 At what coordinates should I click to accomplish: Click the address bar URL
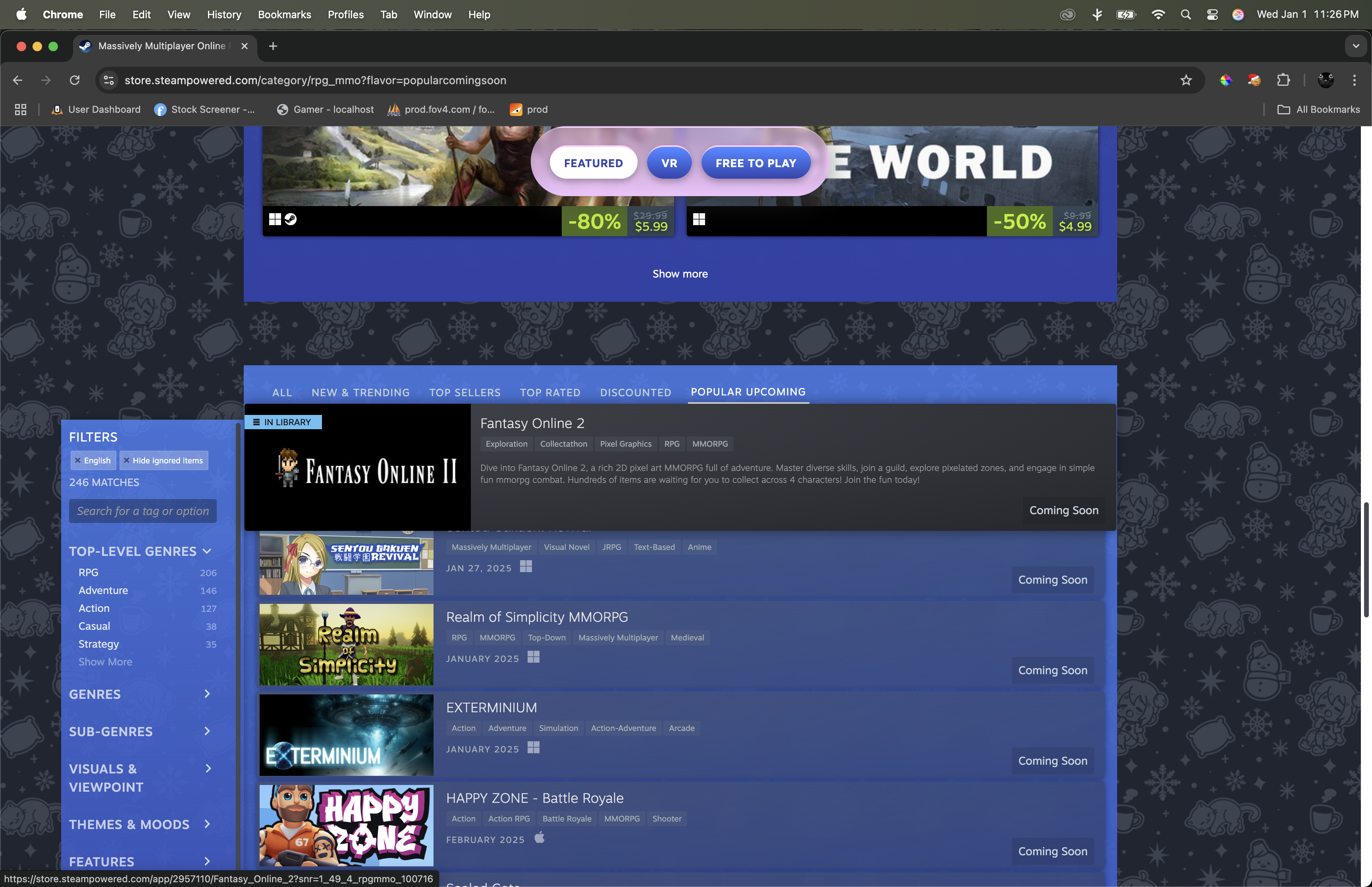pyautogui.click(x=316, y=80)
